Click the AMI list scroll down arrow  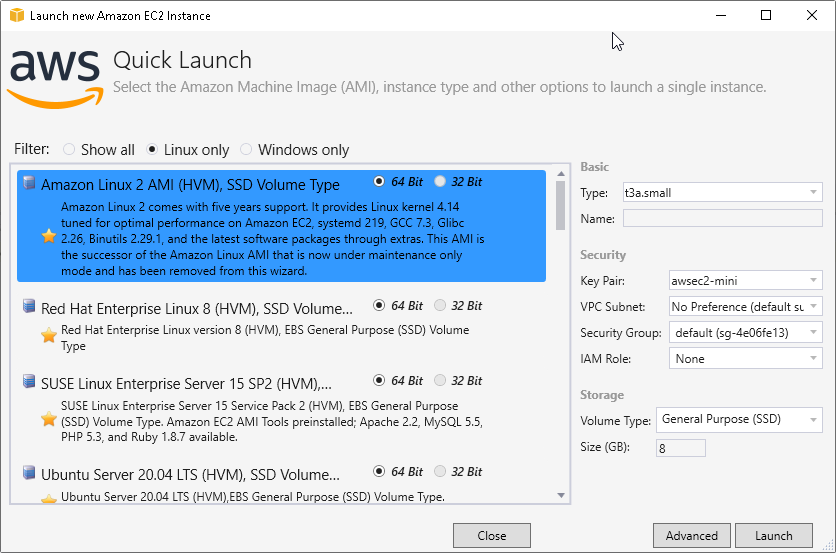point(561,495)
